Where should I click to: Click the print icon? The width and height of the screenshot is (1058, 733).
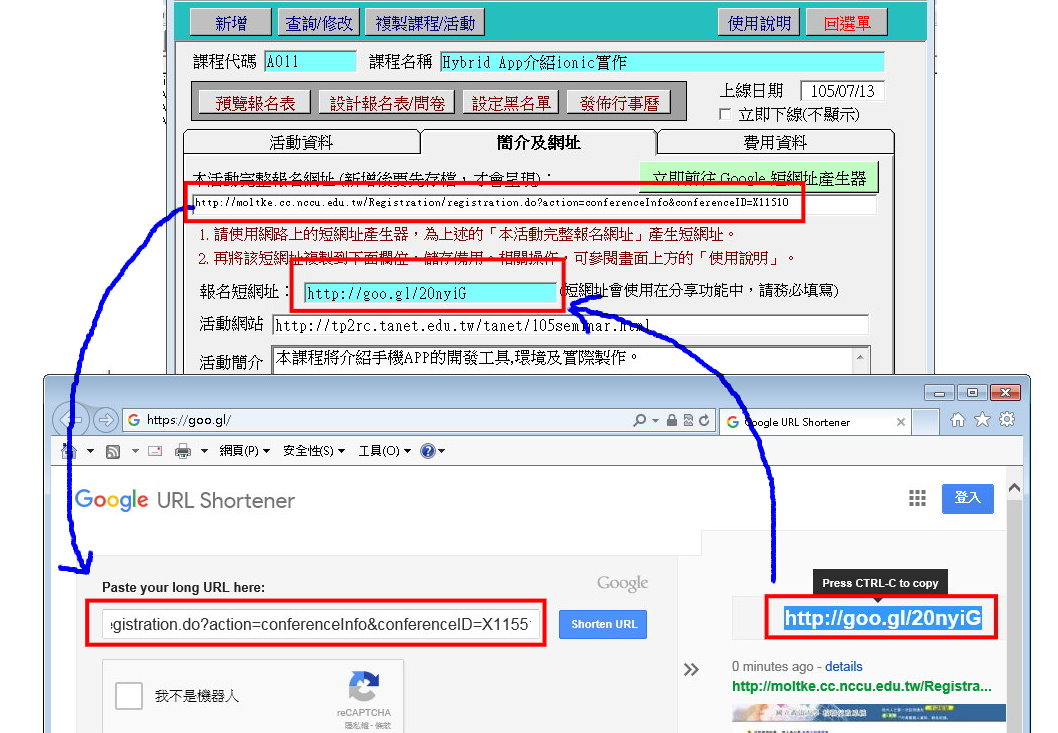182,451
